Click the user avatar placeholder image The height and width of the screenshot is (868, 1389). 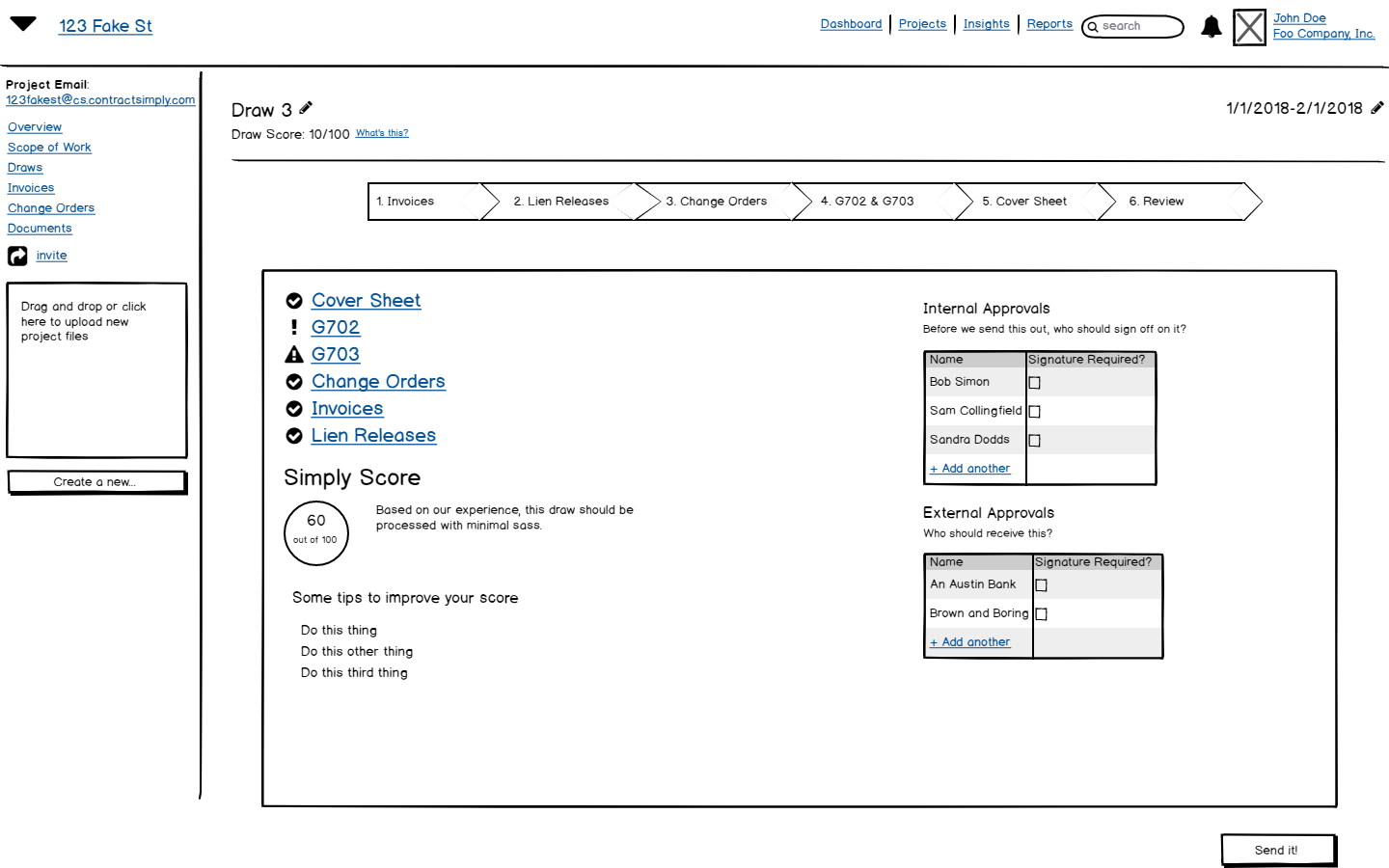[1249, 27]
